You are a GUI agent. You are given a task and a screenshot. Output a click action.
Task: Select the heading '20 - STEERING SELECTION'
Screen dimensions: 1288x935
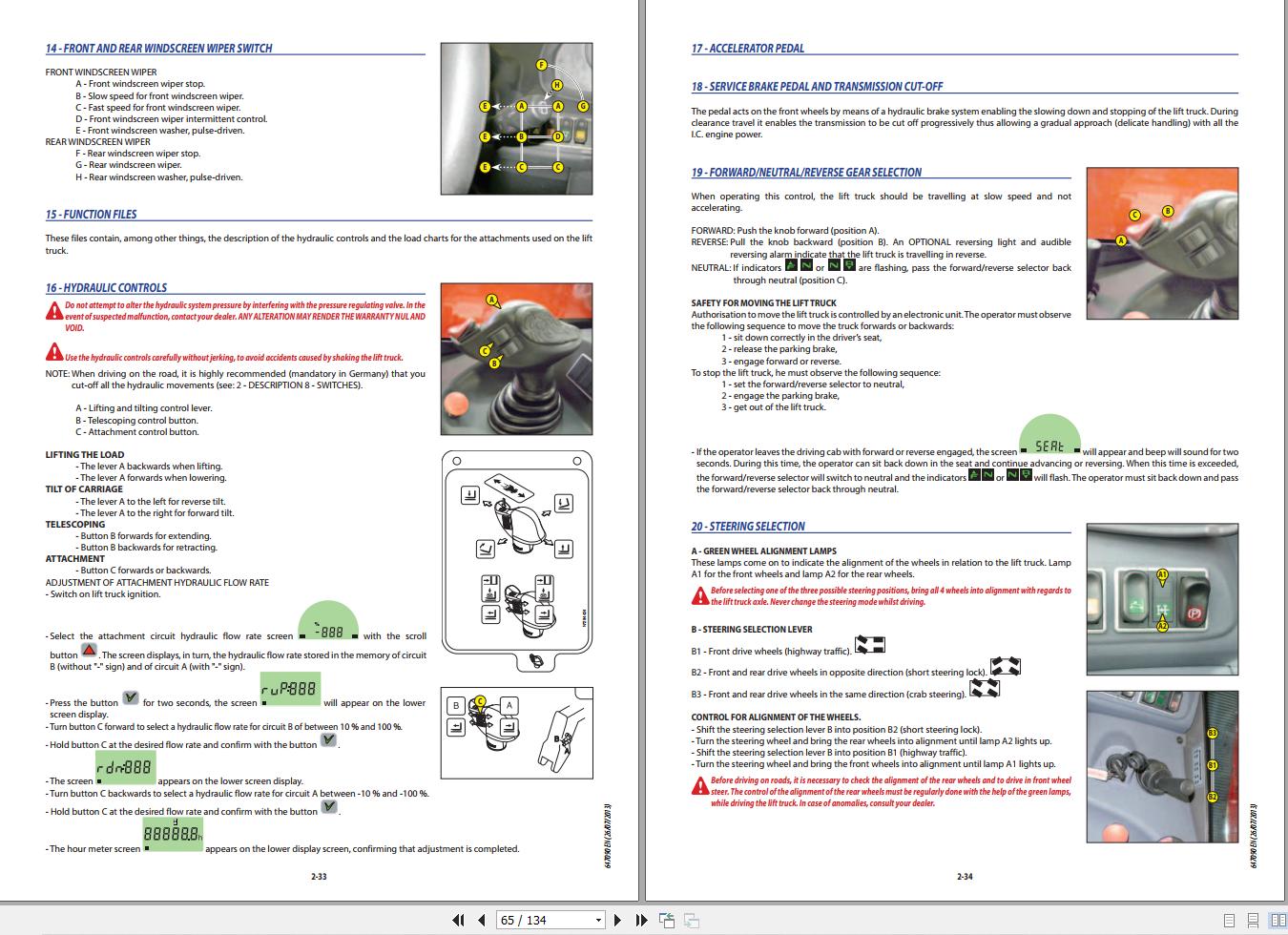pyautogui.click(x=747, y=526)
